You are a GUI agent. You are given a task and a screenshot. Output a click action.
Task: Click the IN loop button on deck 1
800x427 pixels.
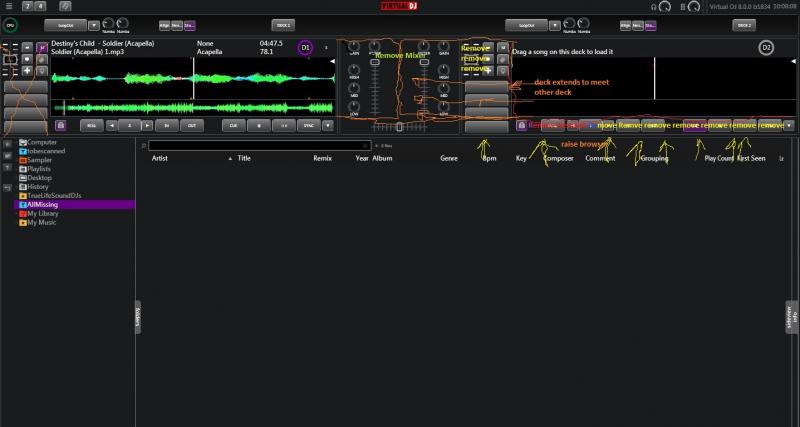pos(167,125)
